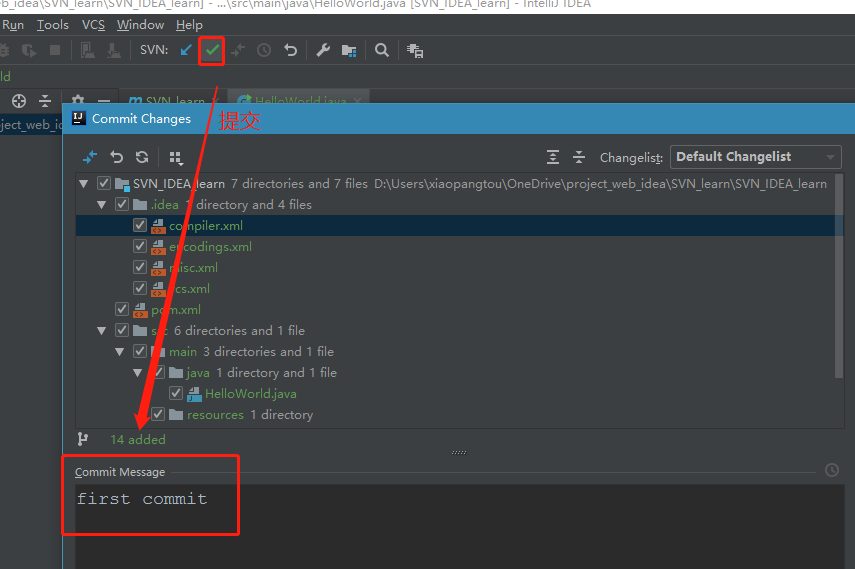Open the Help menu

pos(189,25)
